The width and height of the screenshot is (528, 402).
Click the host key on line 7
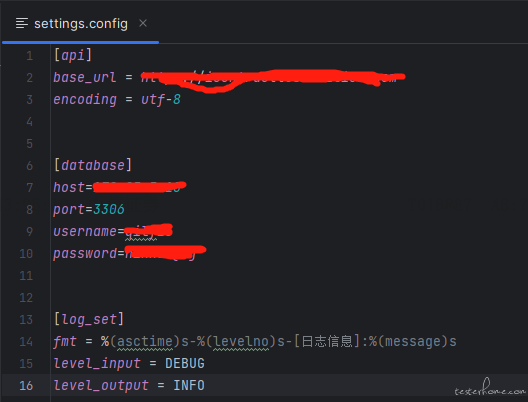tap(69, 187)
